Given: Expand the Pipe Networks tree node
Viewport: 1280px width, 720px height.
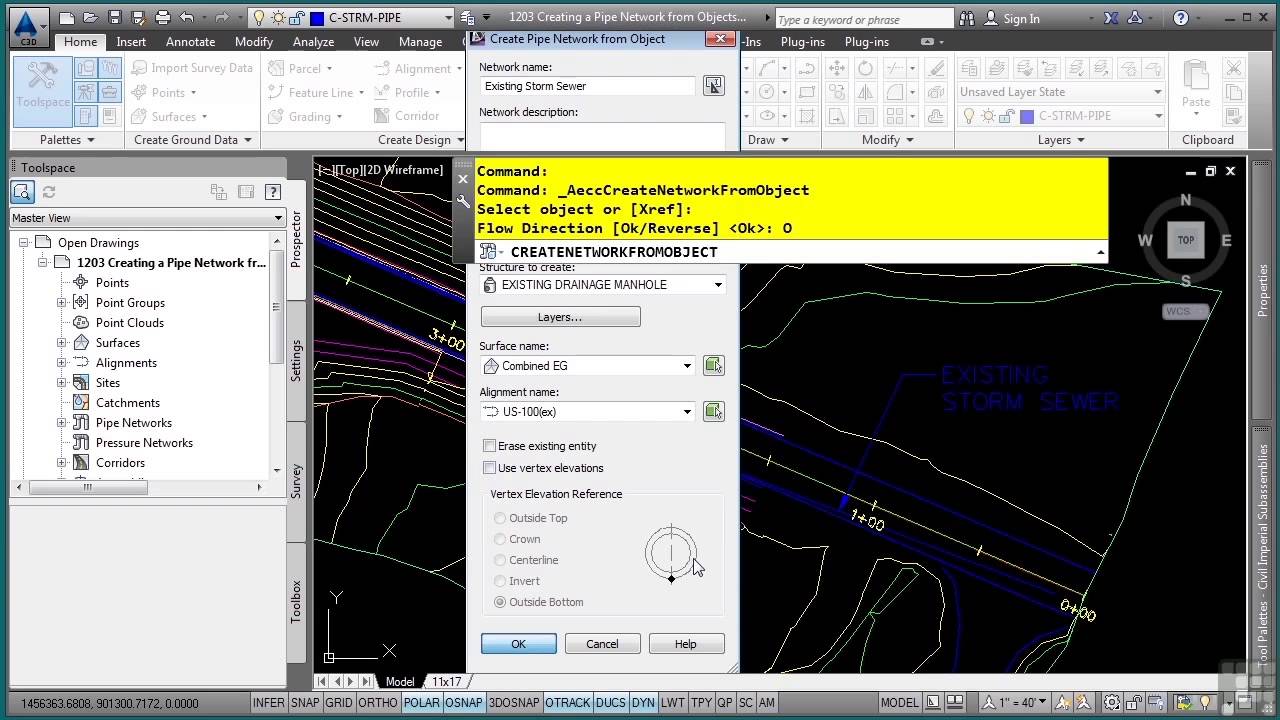Looking at the screenshot, I should click(x=62, y=423).
